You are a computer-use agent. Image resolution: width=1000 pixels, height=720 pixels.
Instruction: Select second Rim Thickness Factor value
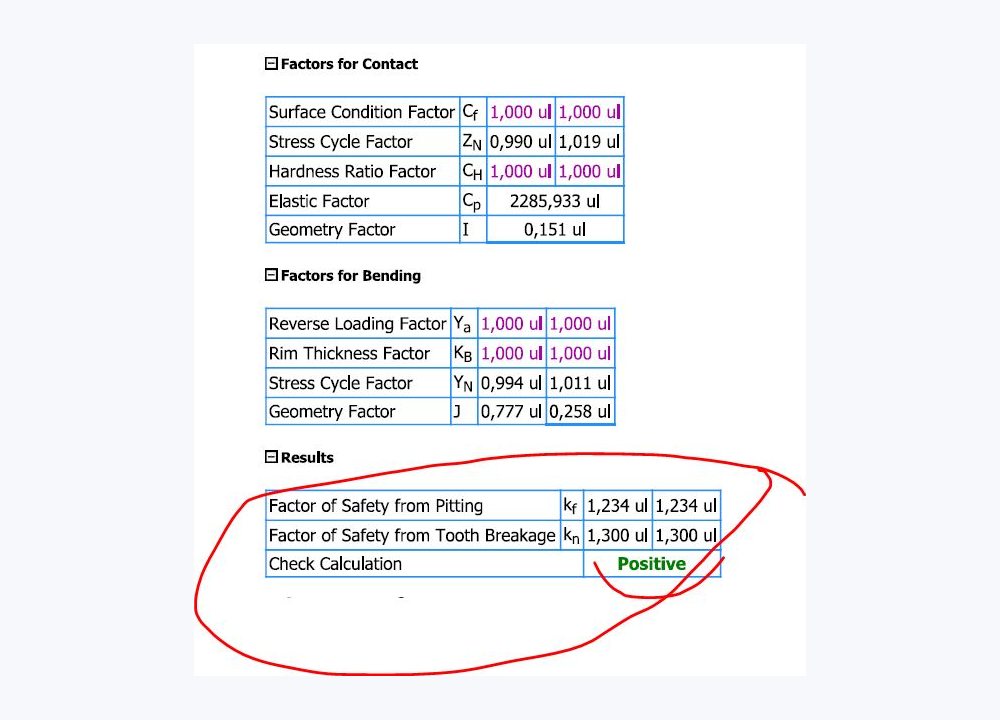point(580,353)
